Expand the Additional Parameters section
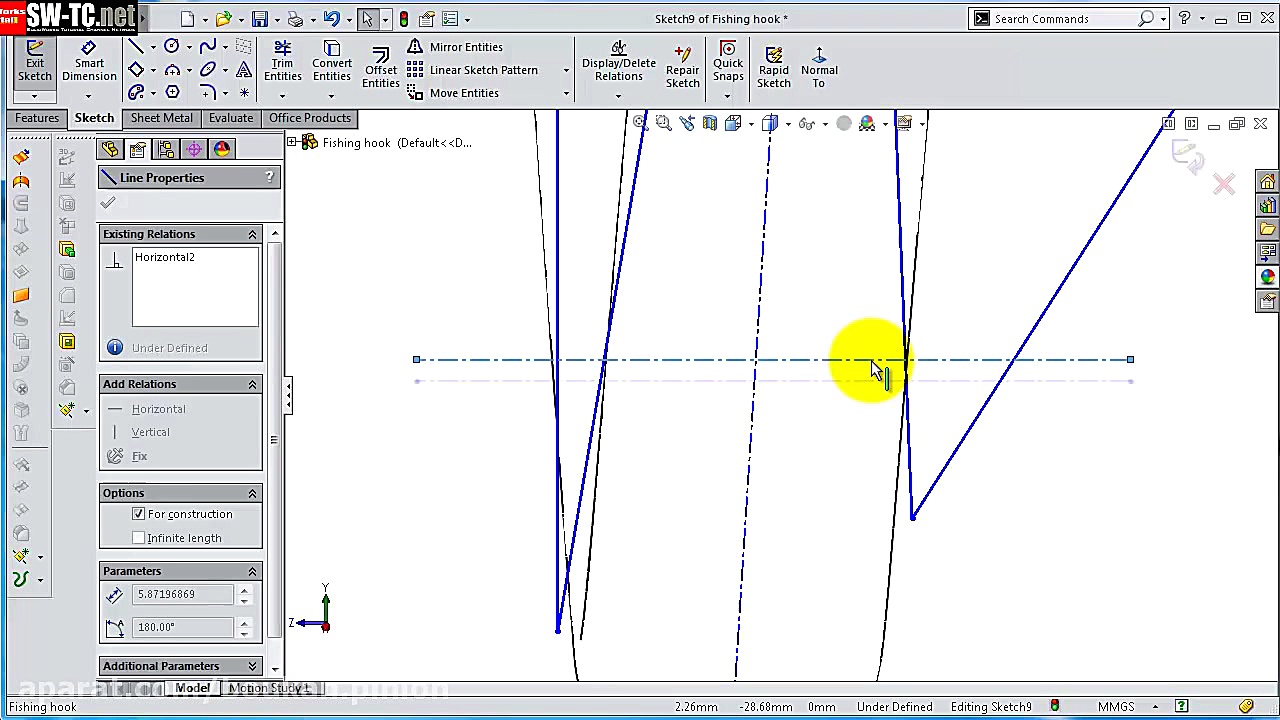This screenshot has width=1280, height=720. click(x=252, y=665)
